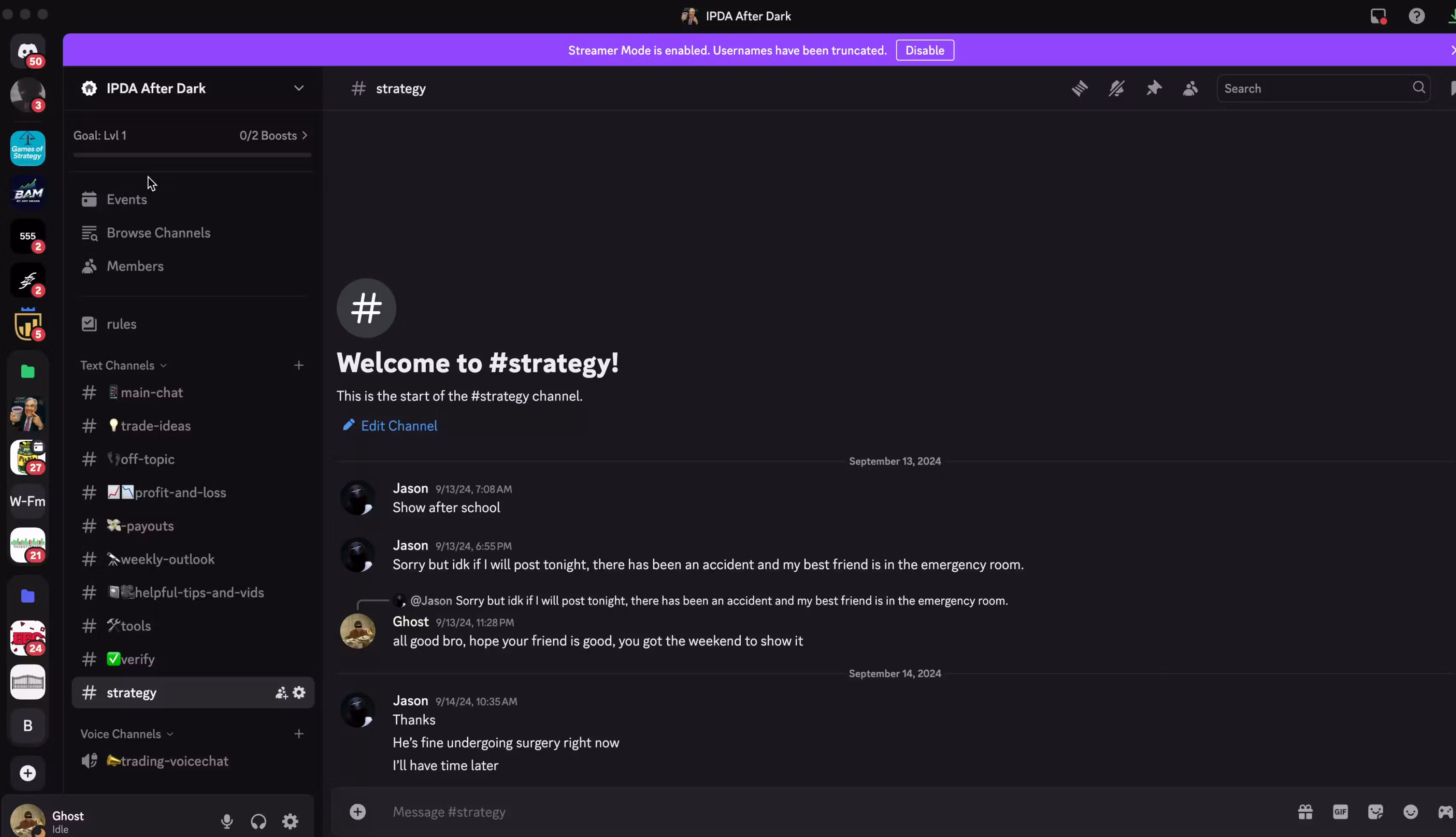Check the server boost progress bar
This screenshot has width=1456, height=837.
[x=192, y=155]
